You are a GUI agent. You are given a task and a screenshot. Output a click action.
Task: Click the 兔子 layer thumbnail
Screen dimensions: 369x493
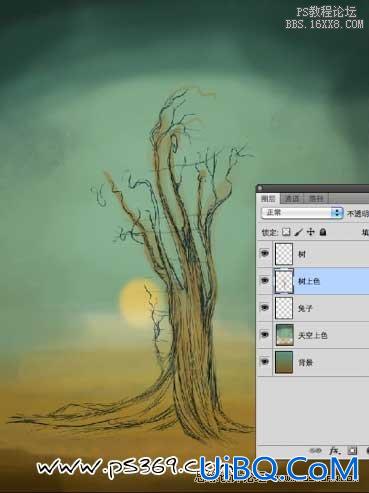(284, 308)
